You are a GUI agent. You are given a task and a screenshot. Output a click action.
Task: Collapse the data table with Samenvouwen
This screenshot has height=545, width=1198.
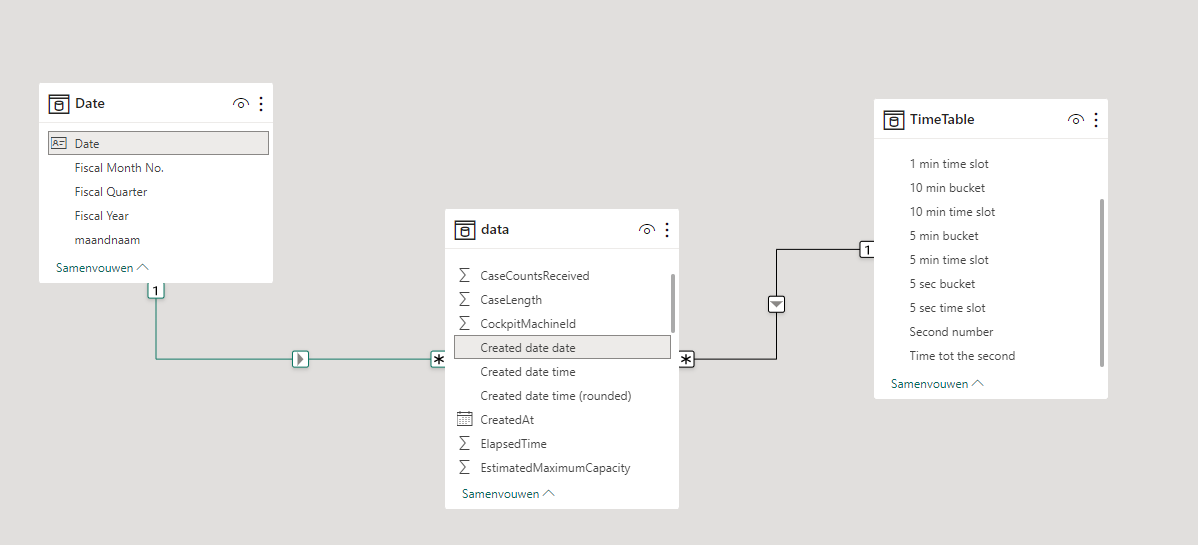(508, 494)
